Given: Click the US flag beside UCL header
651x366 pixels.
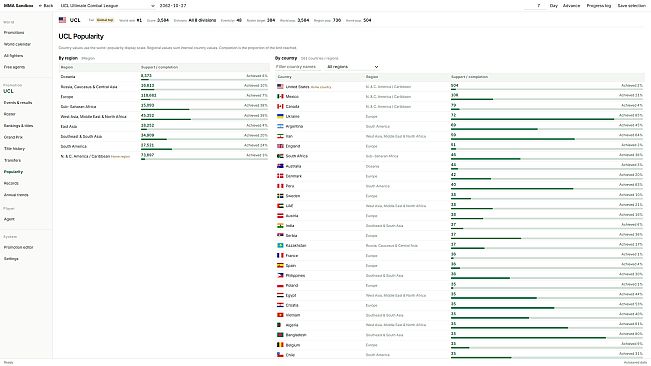Looking at the screenshot, I should [62, 20].
